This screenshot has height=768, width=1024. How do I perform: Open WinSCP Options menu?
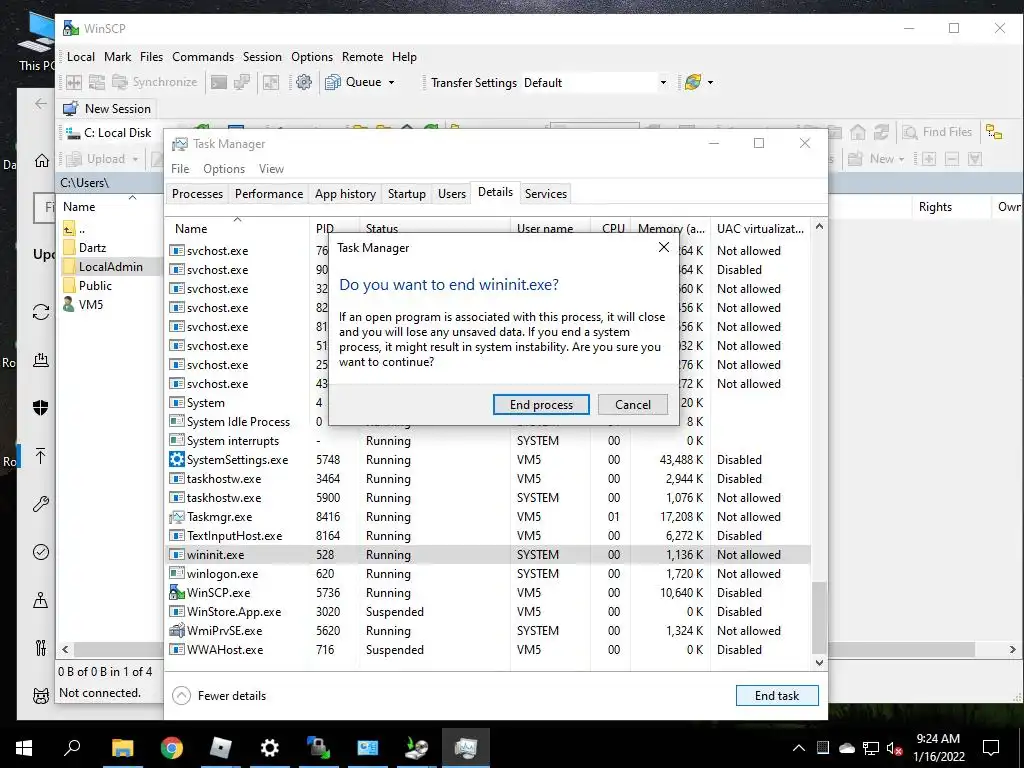312,57
